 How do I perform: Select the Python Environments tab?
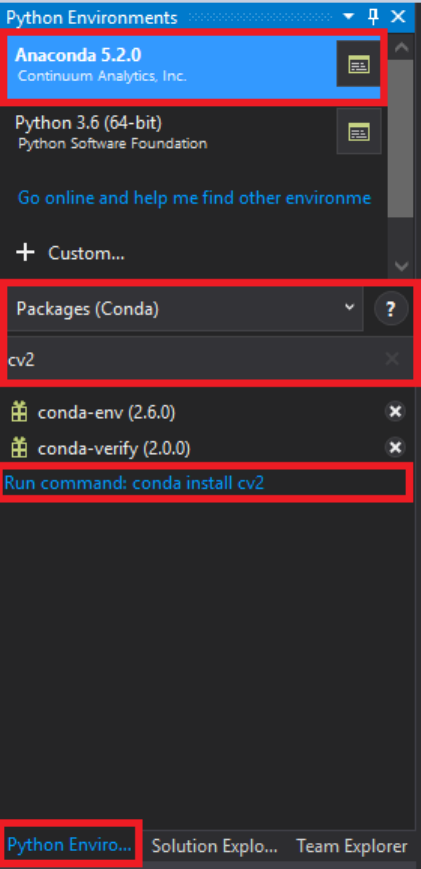[x=70, y=845]
